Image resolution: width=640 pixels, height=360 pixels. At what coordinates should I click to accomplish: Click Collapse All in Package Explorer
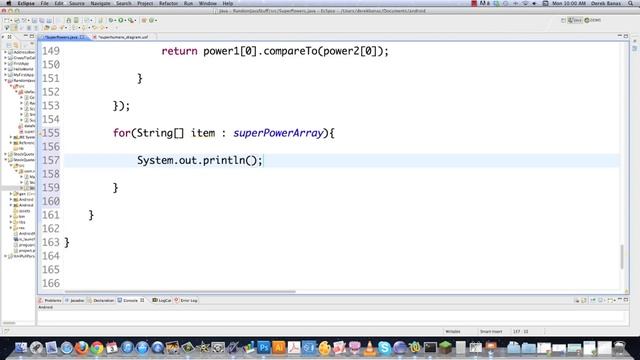9,44
